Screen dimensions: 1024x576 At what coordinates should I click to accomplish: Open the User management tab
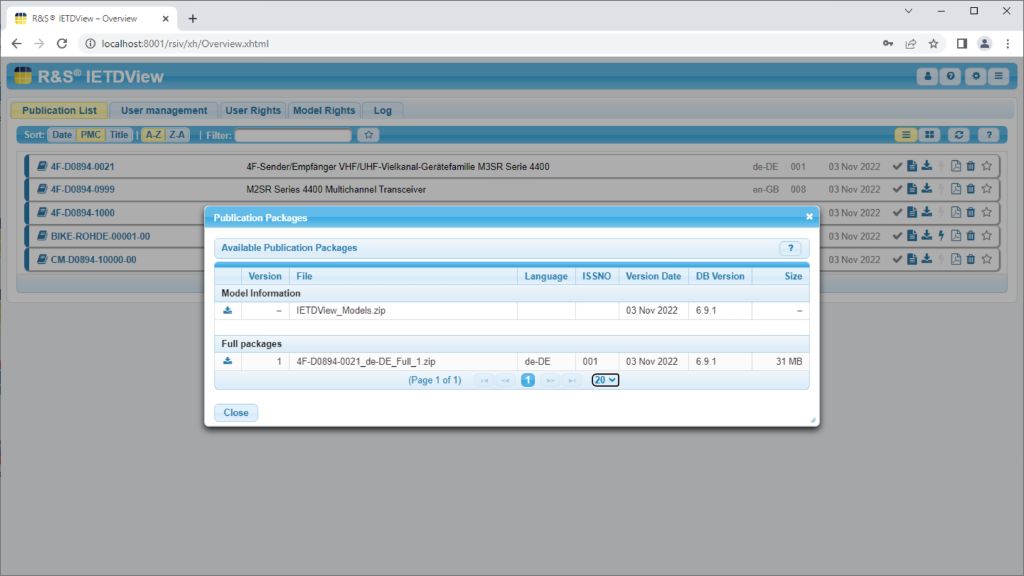(x=164, y=110)
